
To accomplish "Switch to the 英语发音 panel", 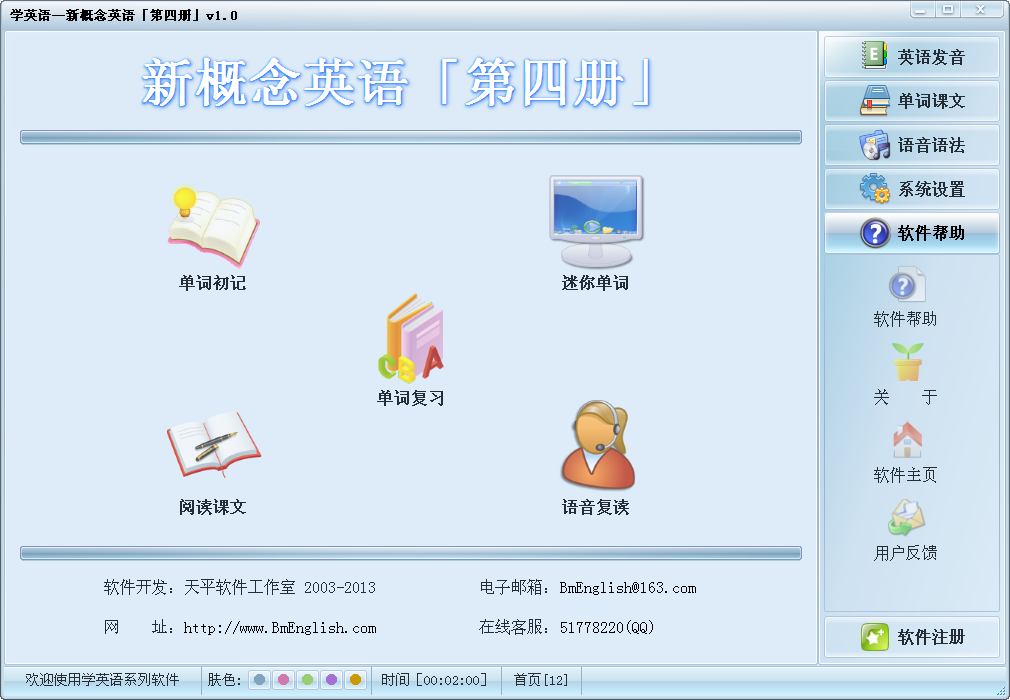I will (911, 57).
